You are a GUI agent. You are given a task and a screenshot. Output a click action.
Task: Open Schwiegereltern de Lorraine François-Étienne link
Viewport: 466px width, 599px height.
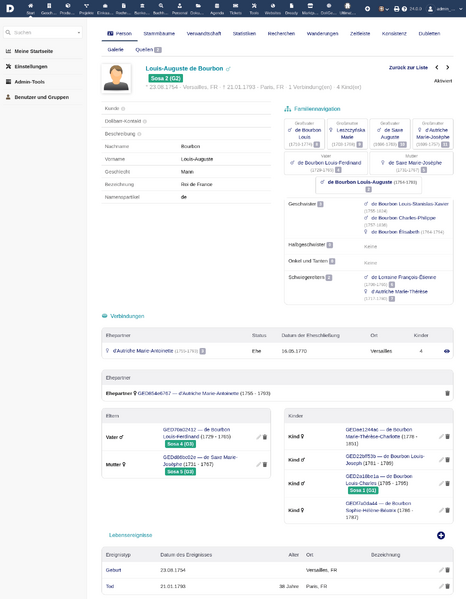[403, 277]
